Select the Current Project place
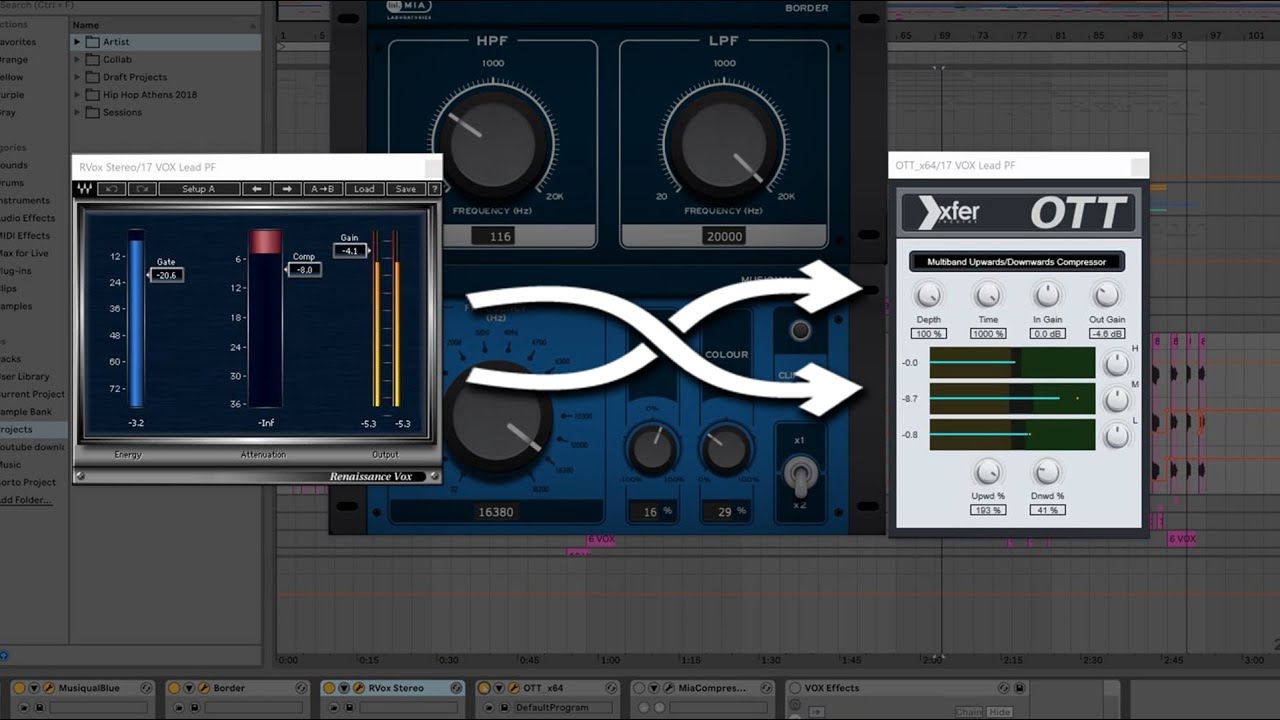 pos(32,394)
